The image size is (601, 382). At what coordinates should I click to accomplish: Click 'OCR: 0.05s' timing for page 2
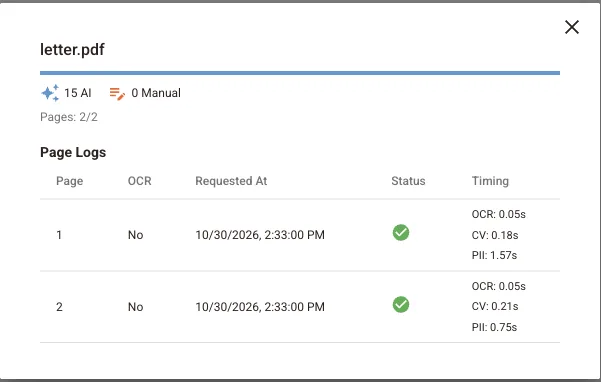pos(499,286)
